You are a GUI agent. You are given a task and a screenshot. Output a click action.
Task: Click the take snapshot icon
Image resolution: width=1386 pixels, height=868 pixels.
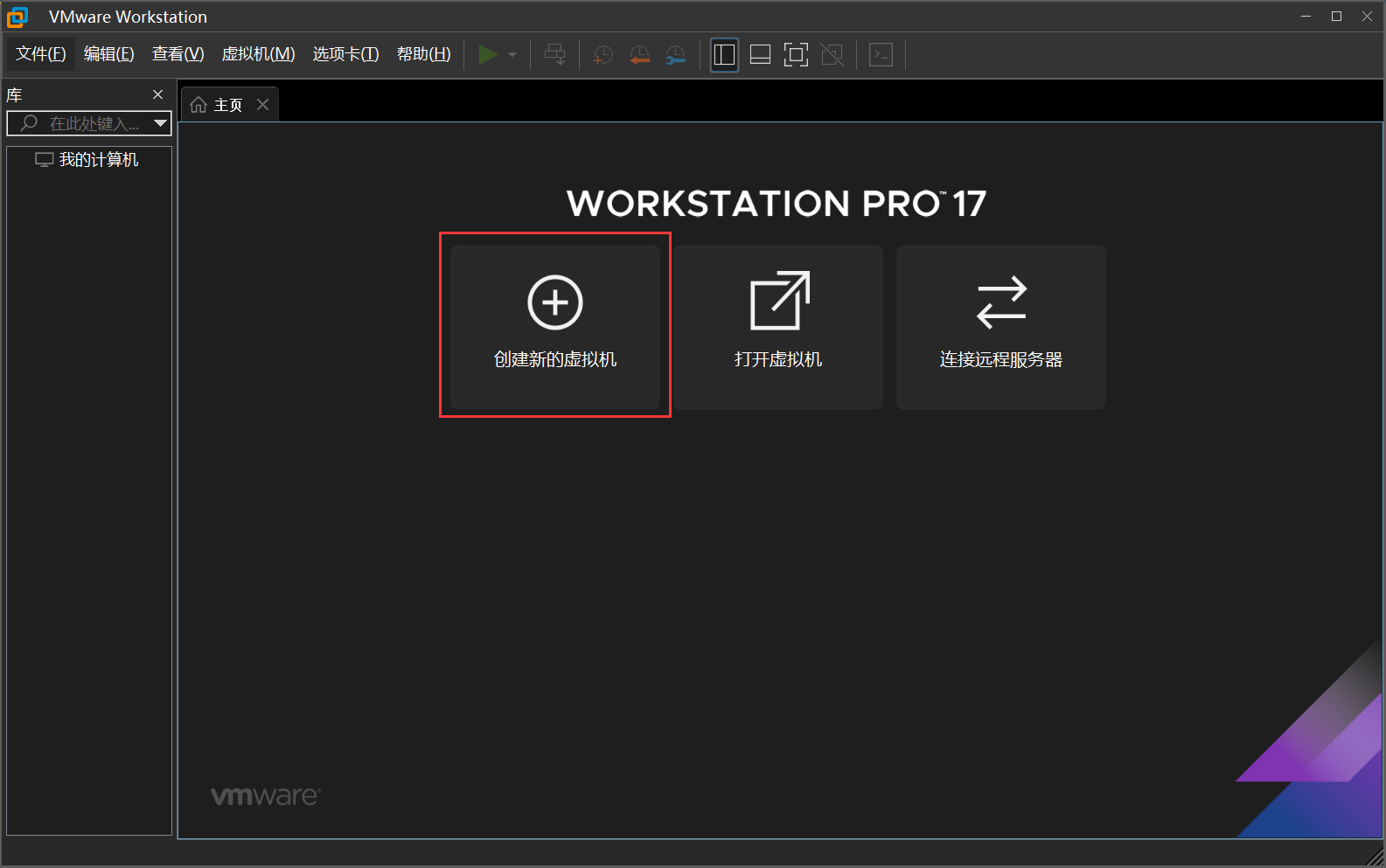(x=602, y=55)
